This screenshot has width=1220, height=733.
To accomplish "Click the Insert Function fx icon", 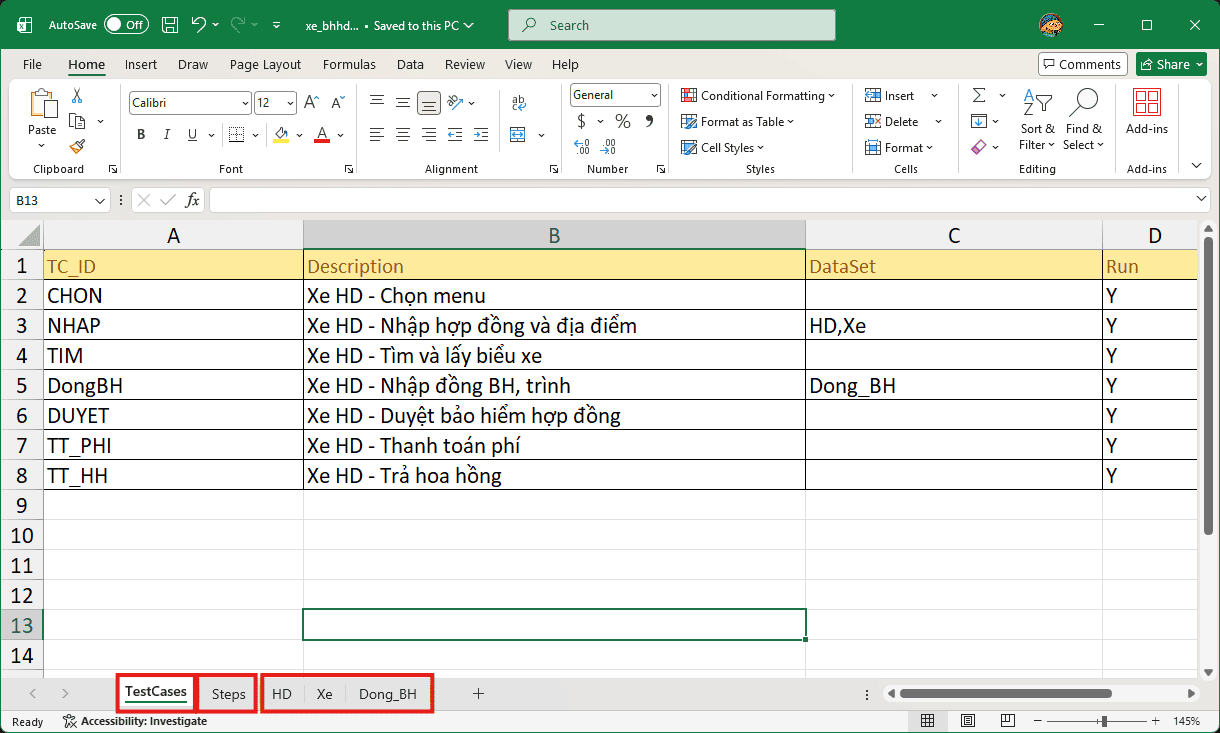I will point(192,200).
